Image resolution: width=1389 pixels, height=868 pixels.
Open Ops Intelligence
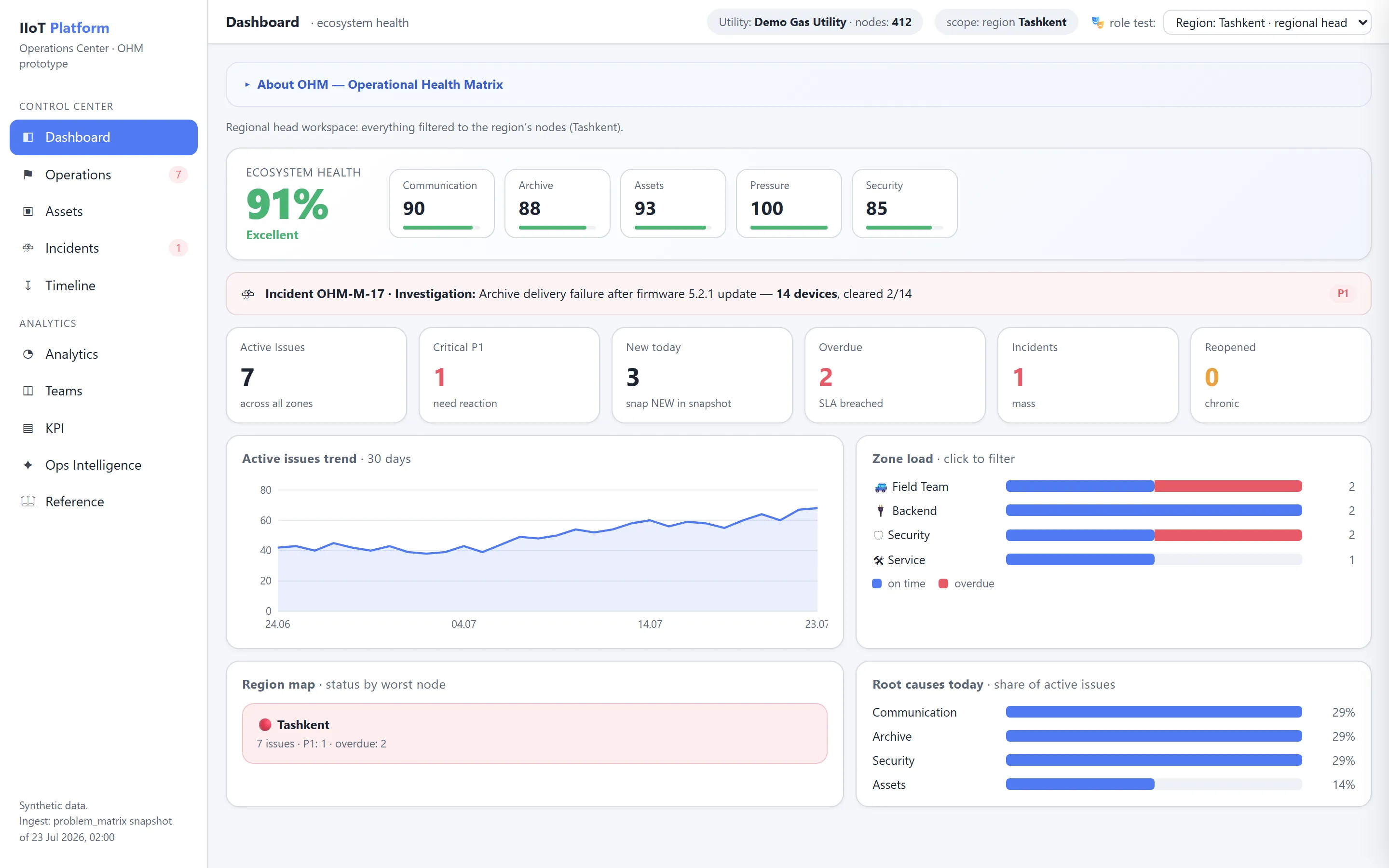click(x=103, y=465)
